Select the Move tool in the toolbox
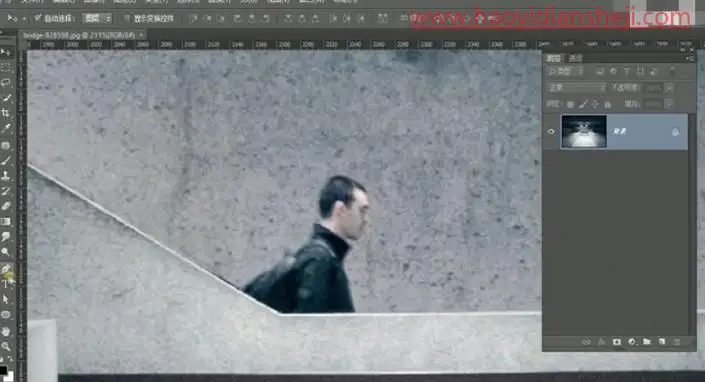 point(6,53)
